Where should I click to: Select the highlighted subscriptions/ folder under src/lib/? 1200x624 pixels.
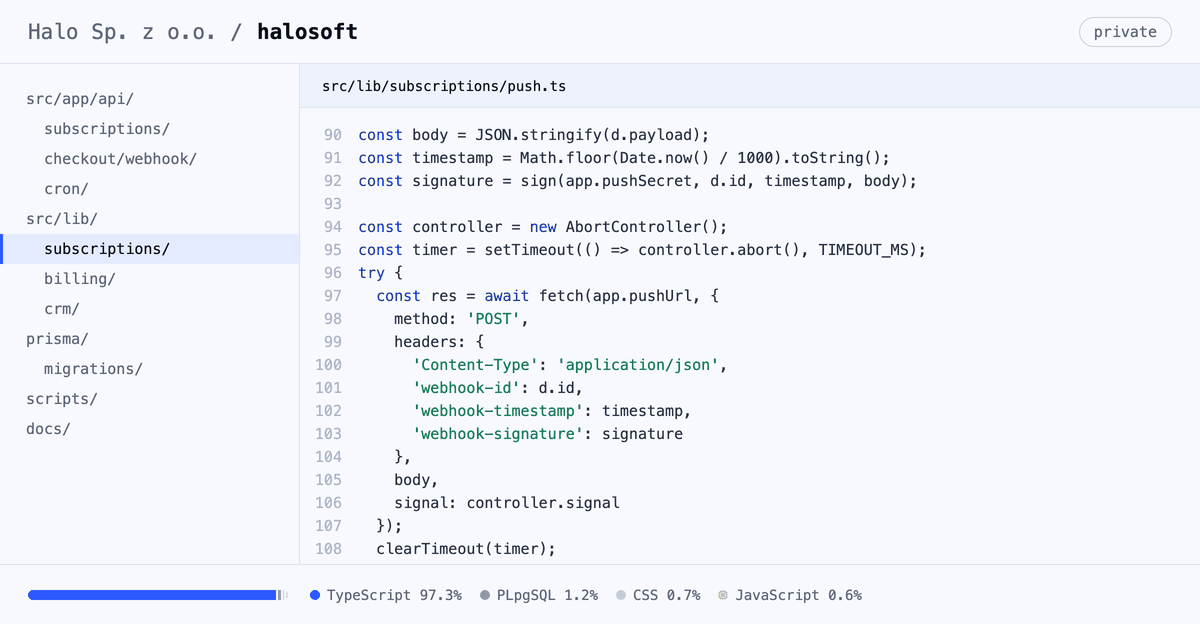pyautogui.click(x=150, y=249)
